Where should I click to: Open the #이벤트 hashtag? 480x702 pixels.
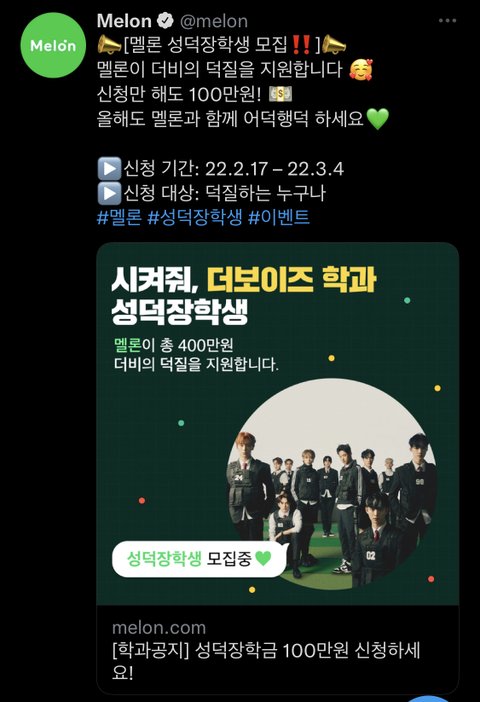[x=279, y=218]
